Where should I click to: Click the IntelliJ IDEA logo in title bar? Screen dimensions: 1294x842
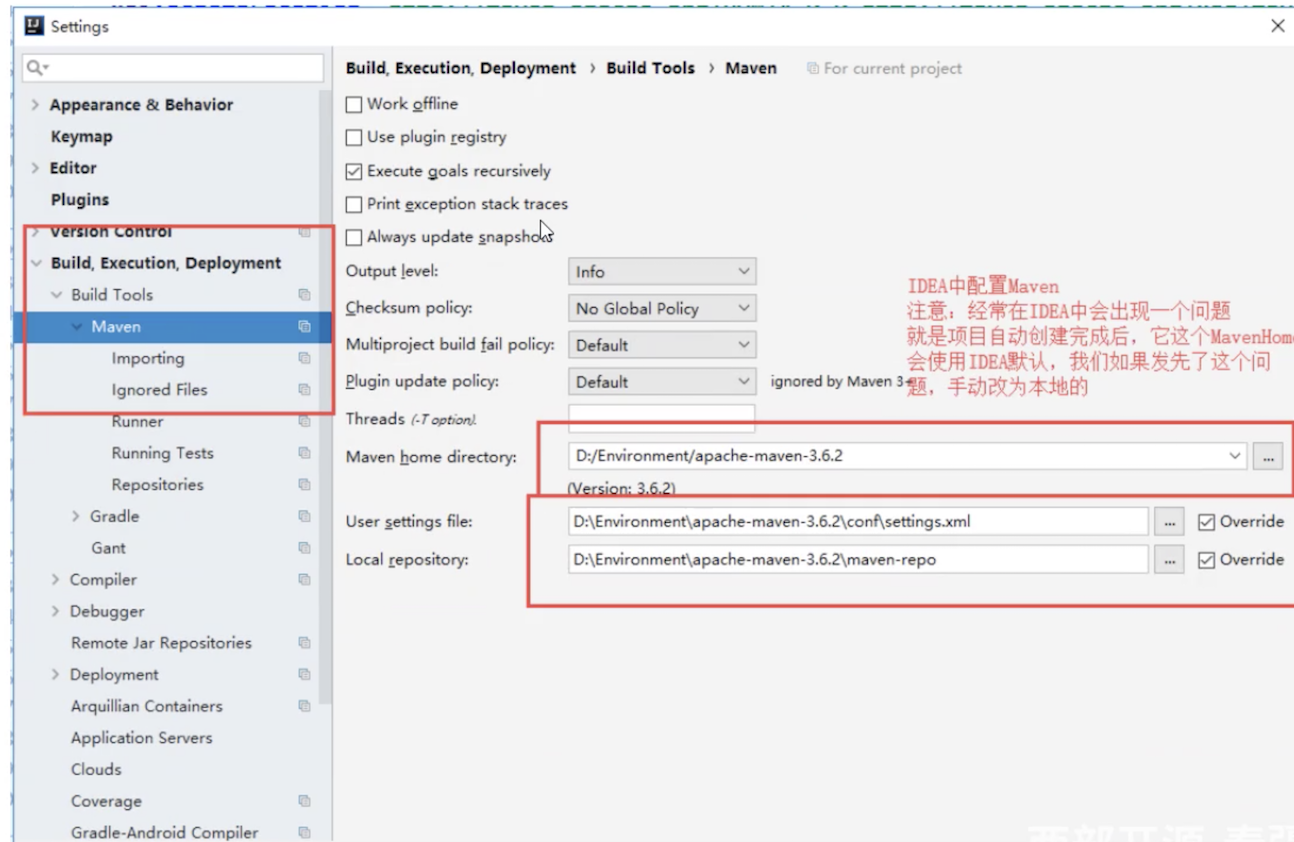pyautogui.click(x=35, y=26)
